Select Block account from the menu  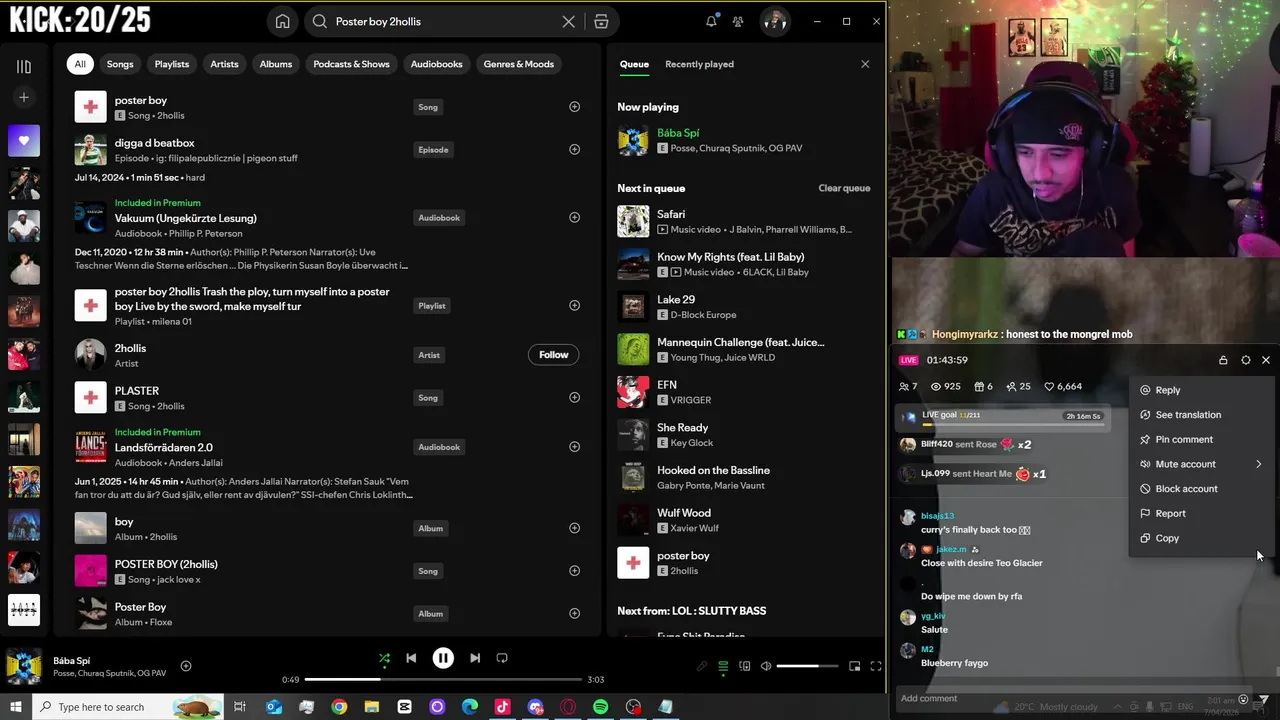click(1202, 489)
